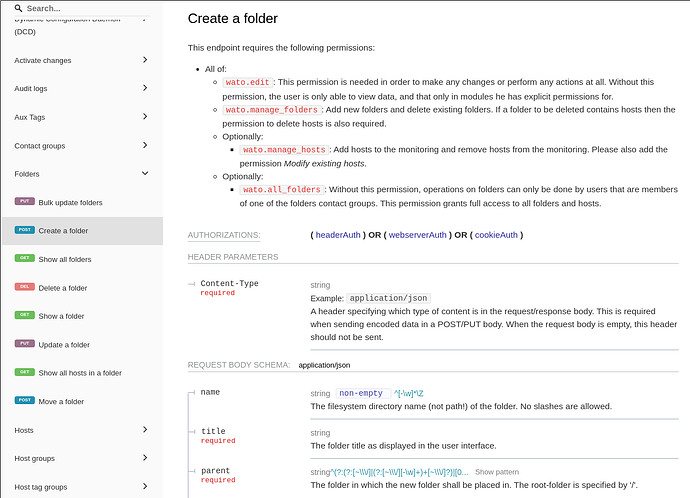Open the headerAuth authorization link
The height and width of the screenshot is (498, 690).
pyautogui.click(x=337, y=235)
